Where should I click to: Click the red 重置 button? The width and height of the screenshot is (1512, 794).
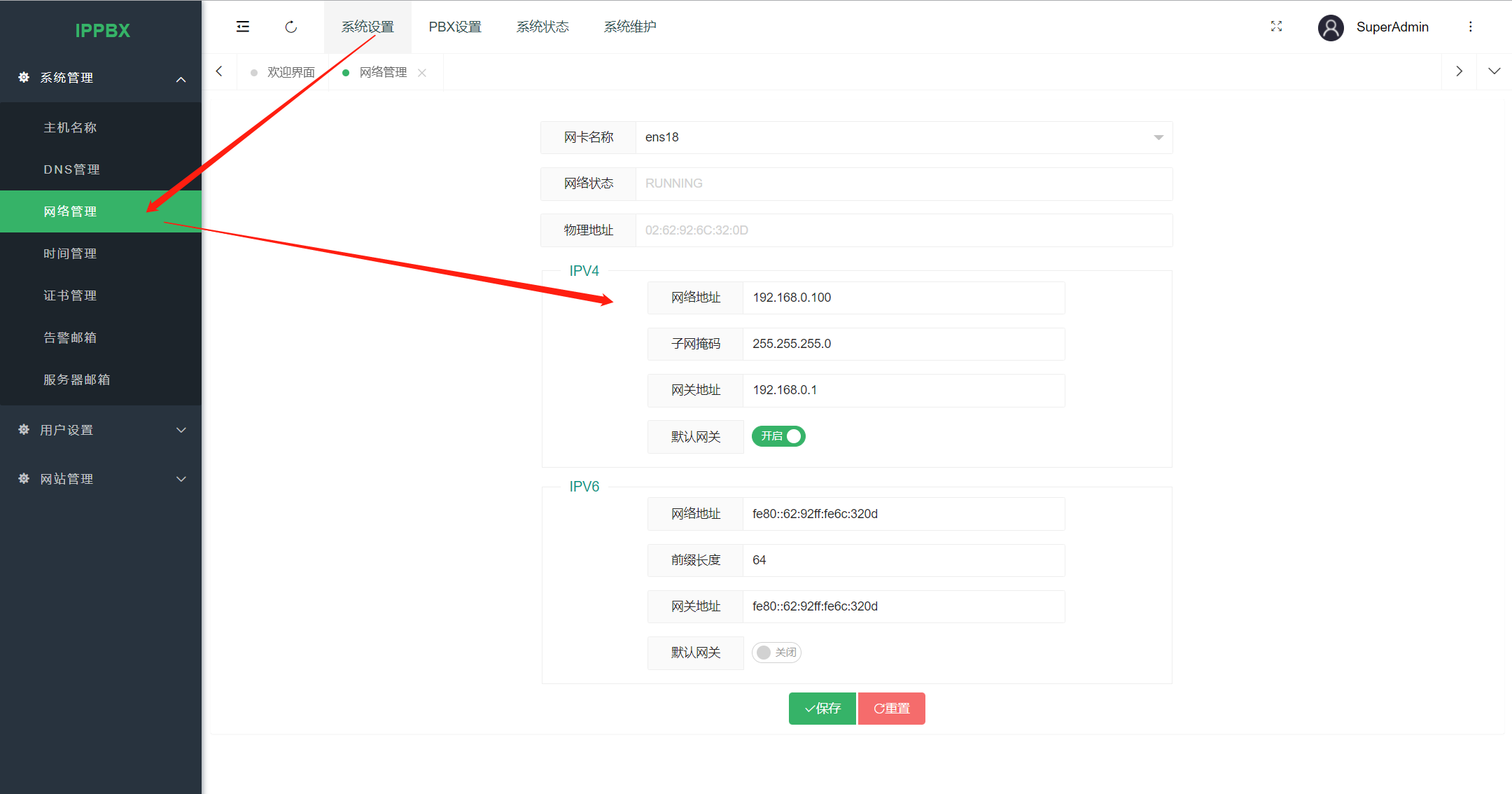point(892,709)
